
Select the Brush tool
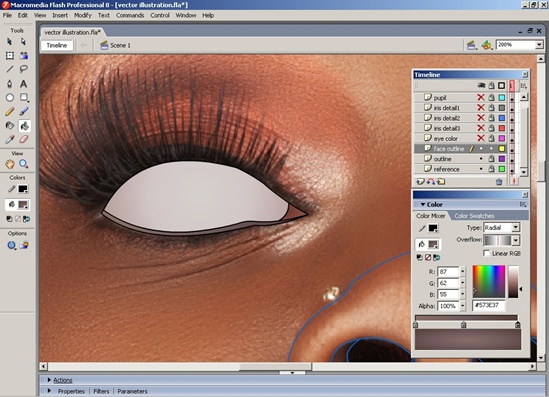click(x=23, y=111)
